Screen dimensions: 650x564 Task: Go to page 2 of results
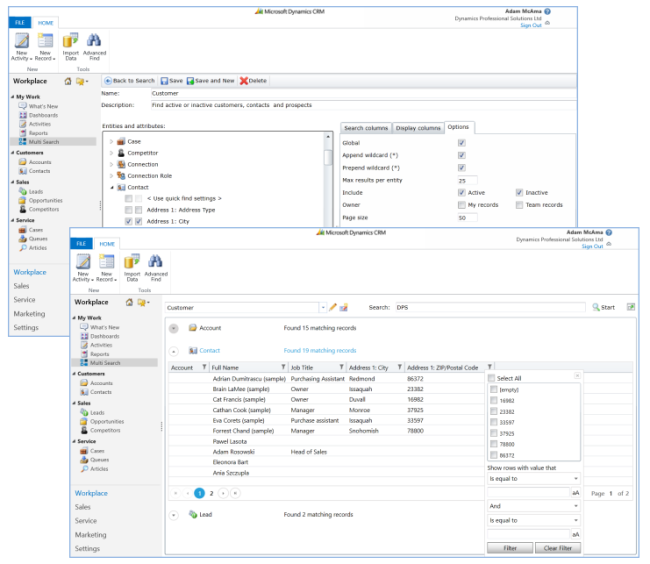click(211, 493)
